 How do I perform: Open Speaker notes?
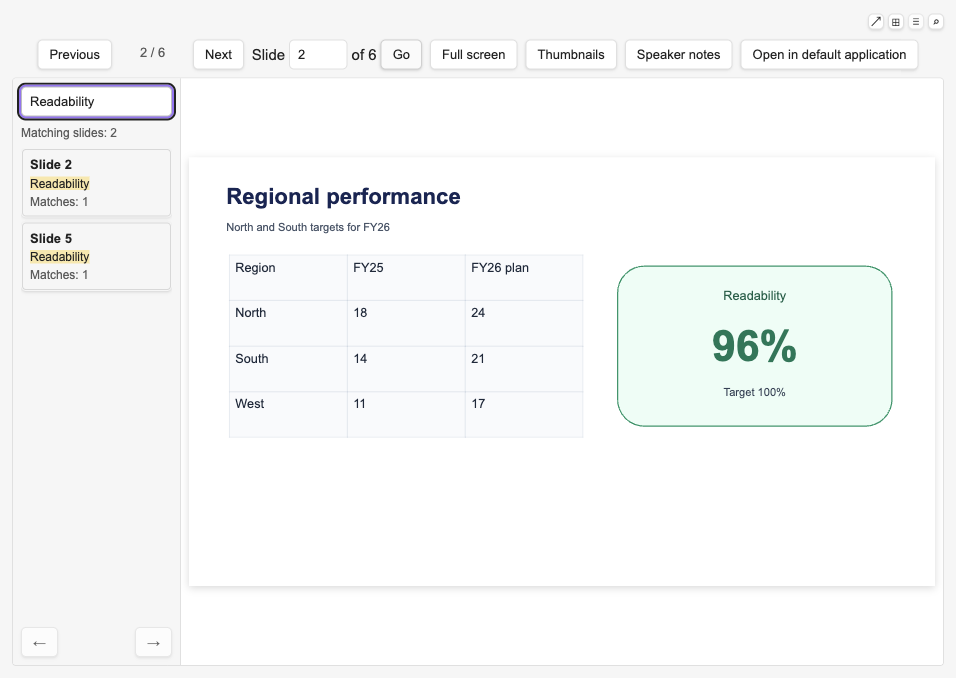click(679, 55)
